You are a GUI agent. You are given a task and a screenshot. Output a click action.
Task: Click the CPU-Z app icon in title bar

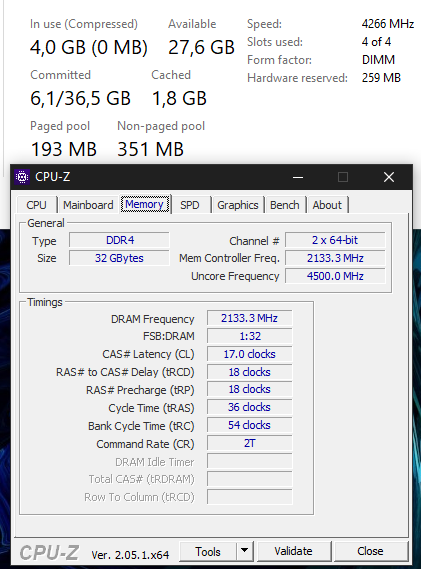[22, 177]
